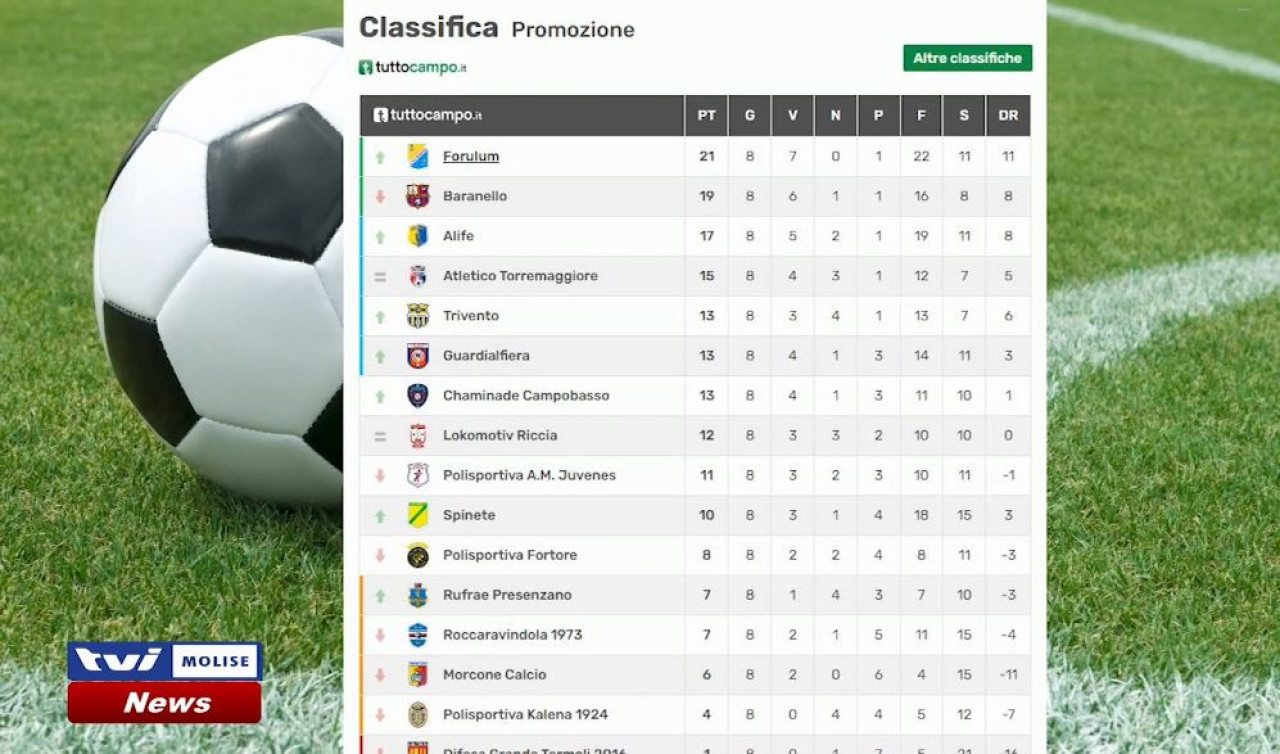Click the Forulum team crest icon
This screenshot has height=754, width=1280.
pyautogui.click(x=418, y=156)
